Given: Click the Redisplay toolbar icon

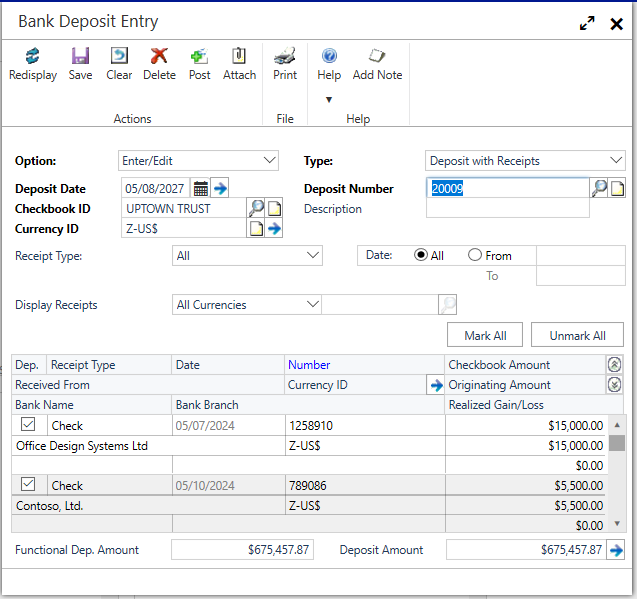Looking at the screenshot, I should (x=32, y=56).
